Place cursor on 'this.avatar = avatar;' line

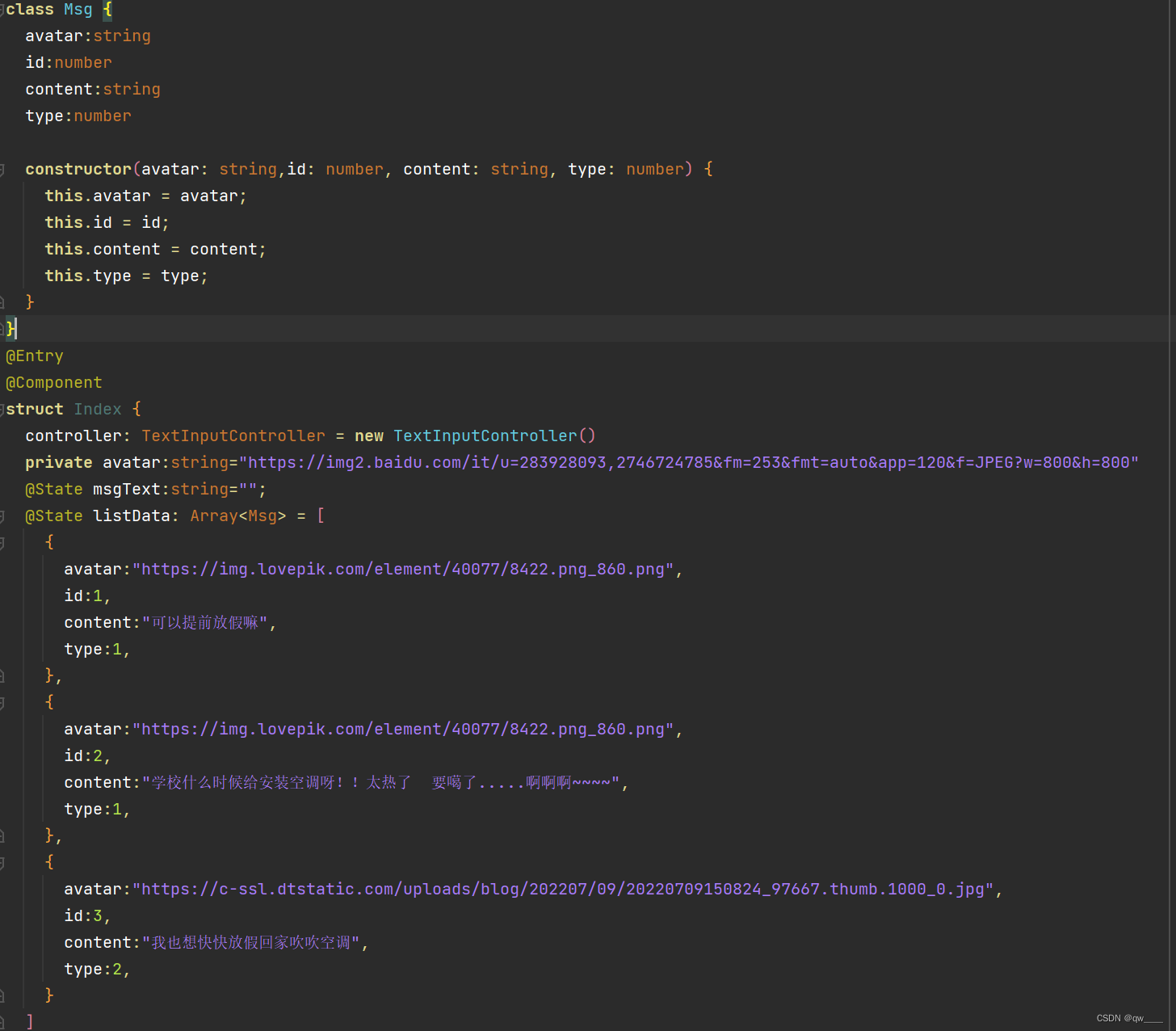click(145, 196)
